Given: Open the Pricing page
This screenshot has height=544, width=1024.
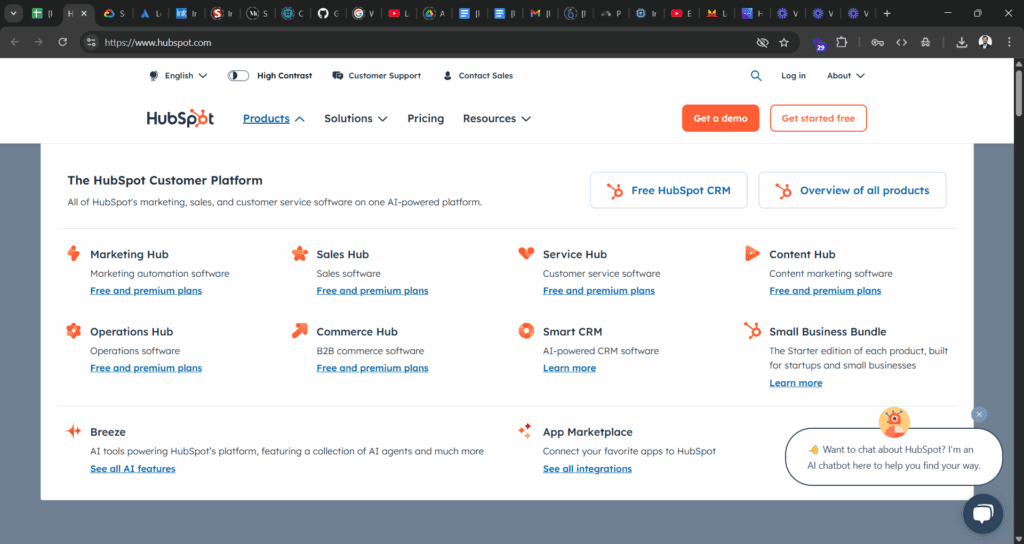Looking at the screenshot, I should click(426, 118).
